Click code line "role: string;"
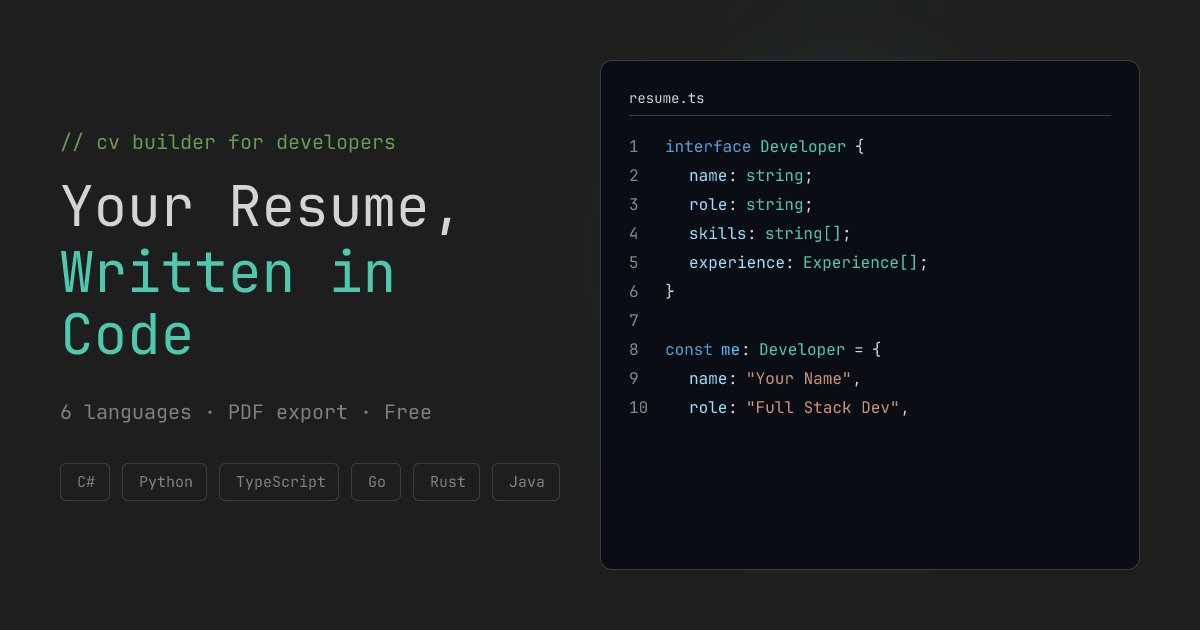Image resolution: width=1200 pixels, height=630 pixels. pos(751,205)
